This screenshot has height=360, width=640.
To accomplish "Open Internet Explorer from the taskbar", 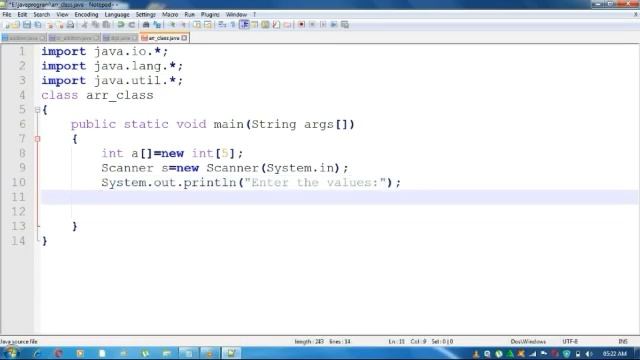I will pyautogui.click(x=36, y=353).
